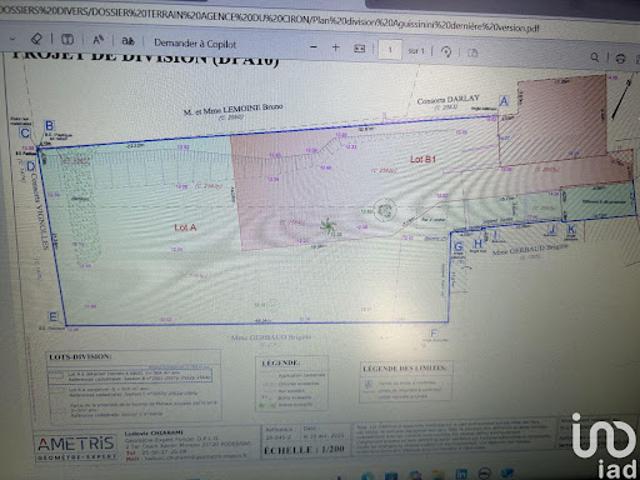
Task: Click Demander à Copilot
Action: [x=195, y=44]
